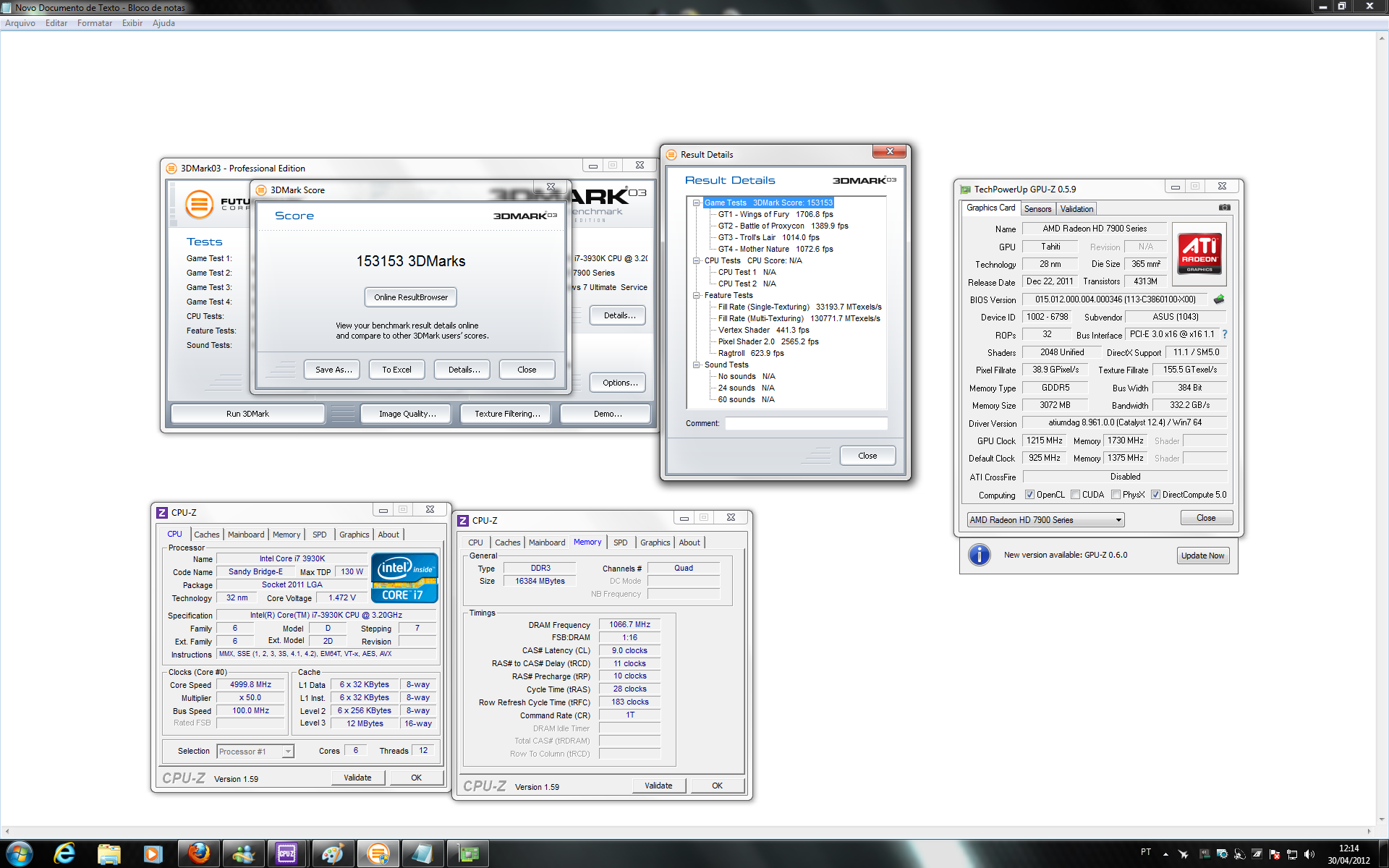This screenshot has width=1389, height=868.
Task: Click the Show desktop button by the clock
Action: 1383,854
